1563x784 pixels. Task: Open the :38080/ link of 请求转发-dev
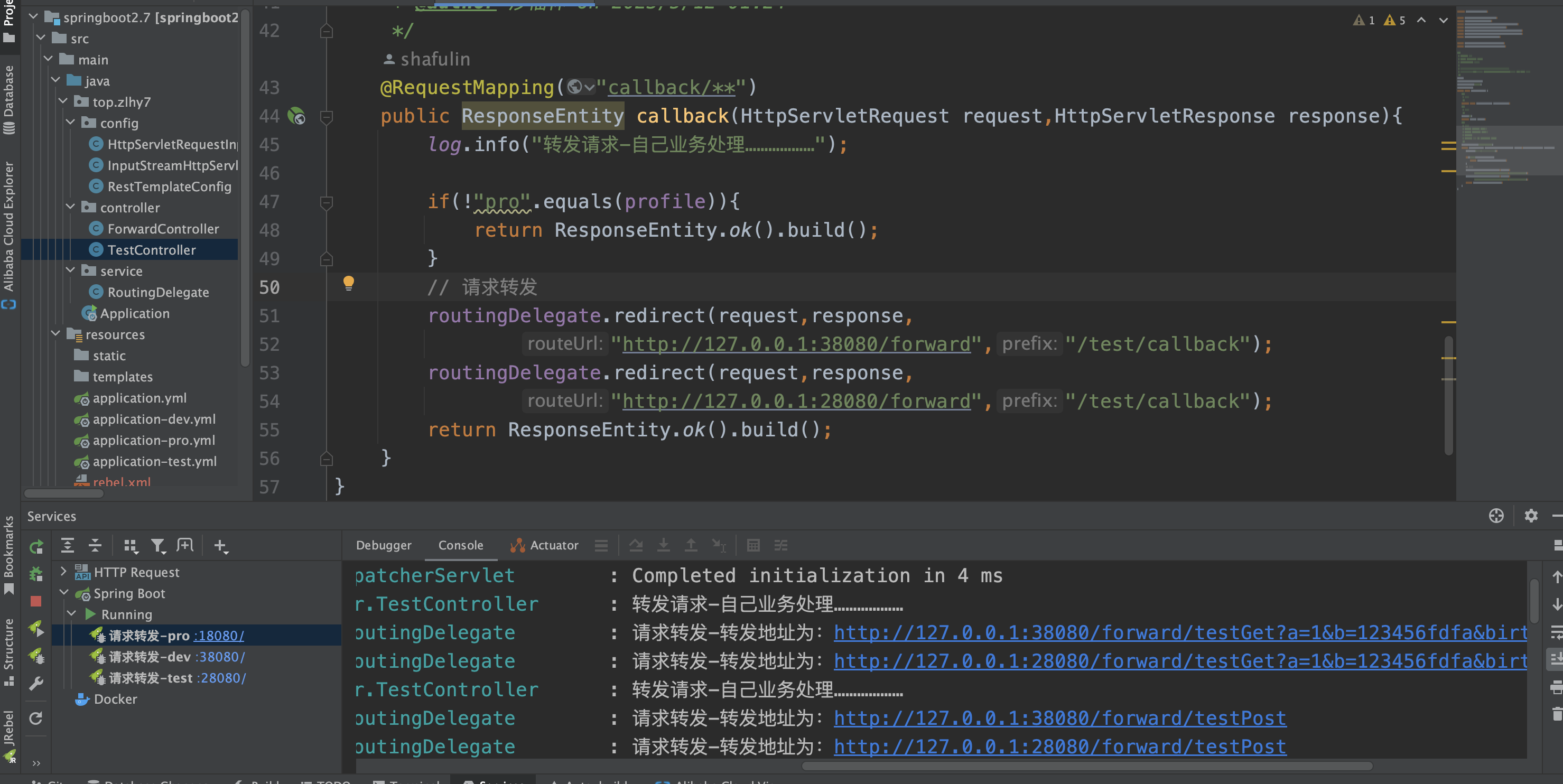tap(220, 657)
